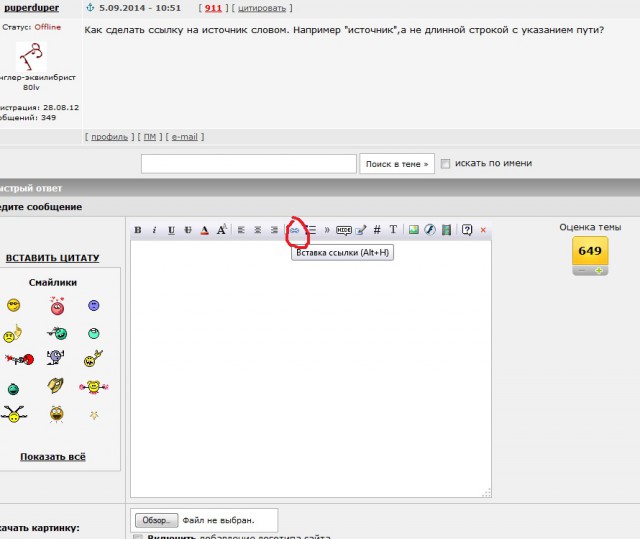Insert HIDE tag via toolbar

(344, 231)
